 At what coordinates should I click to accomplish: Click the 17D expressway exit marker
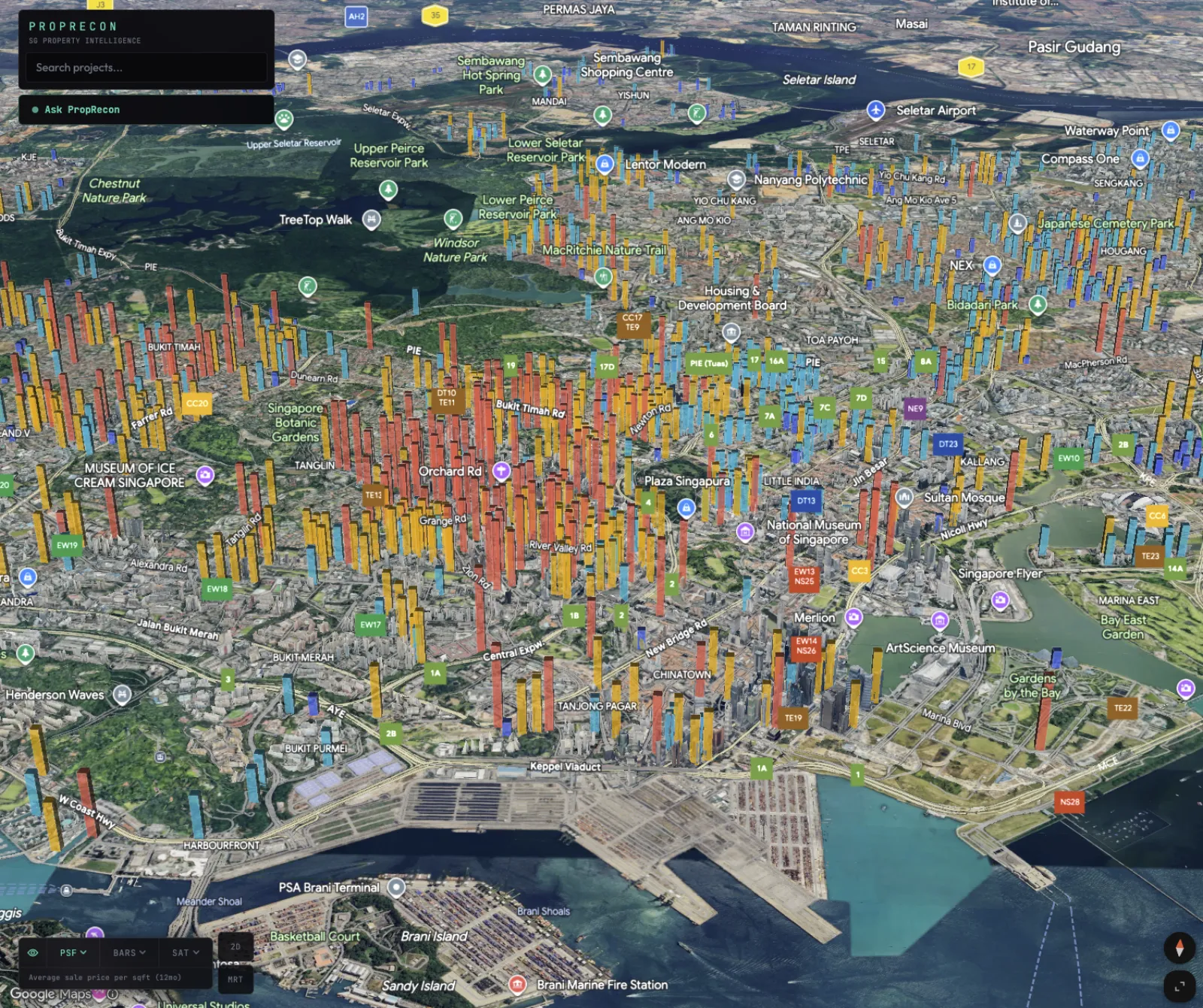click(x=607, y=368)
